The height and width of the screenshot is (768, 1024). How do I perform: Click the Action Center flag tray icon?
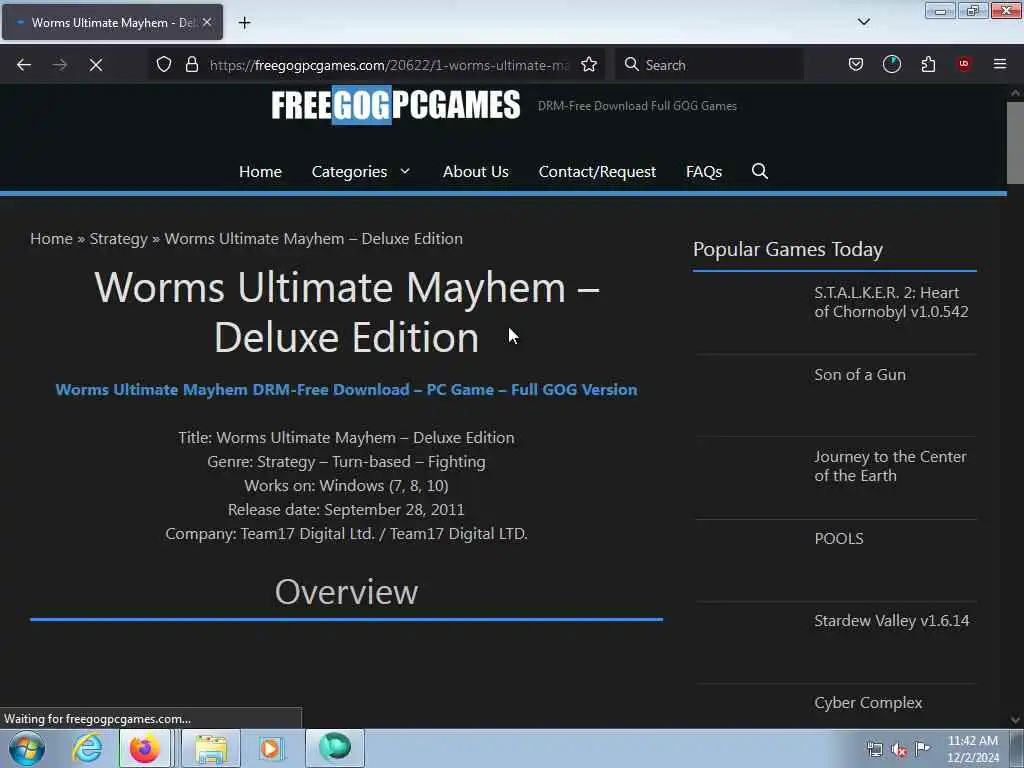[x=922, y=749]
